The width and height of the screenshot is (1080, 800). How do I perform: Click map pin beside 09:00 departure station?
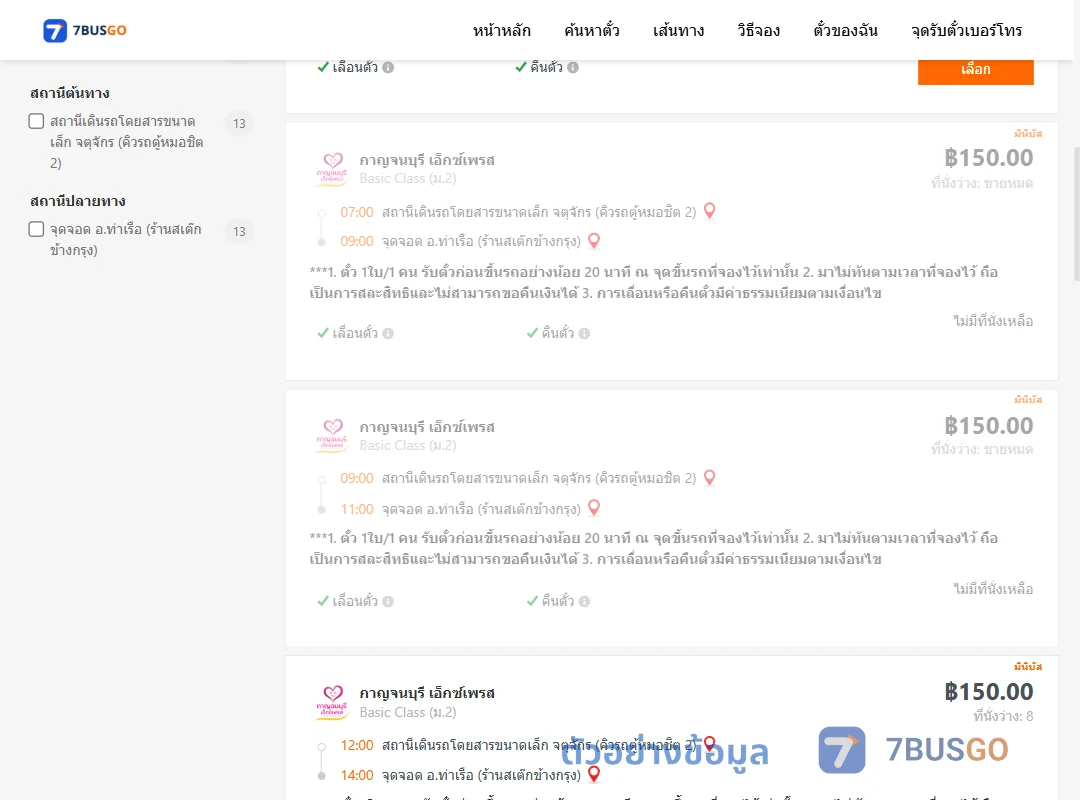click(709, 478)
